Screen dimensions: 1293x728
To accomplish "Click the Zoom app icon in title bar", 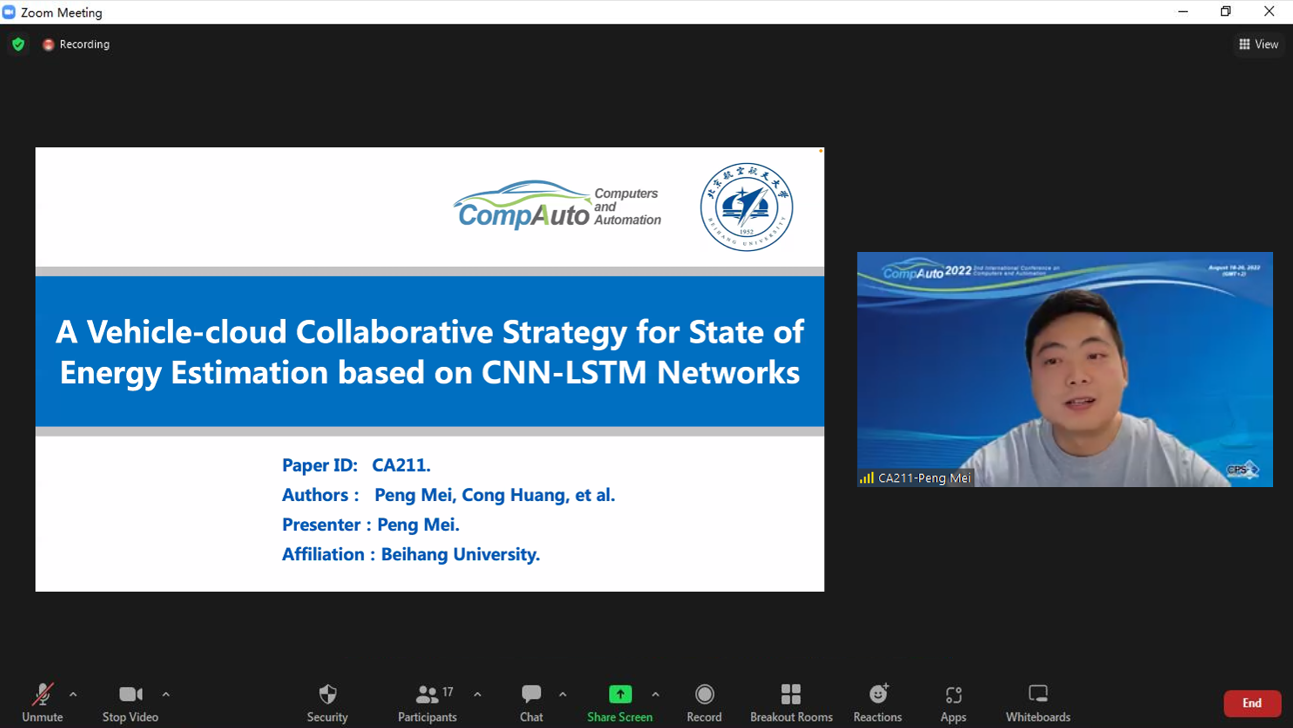I will click(x=9, y=12).
